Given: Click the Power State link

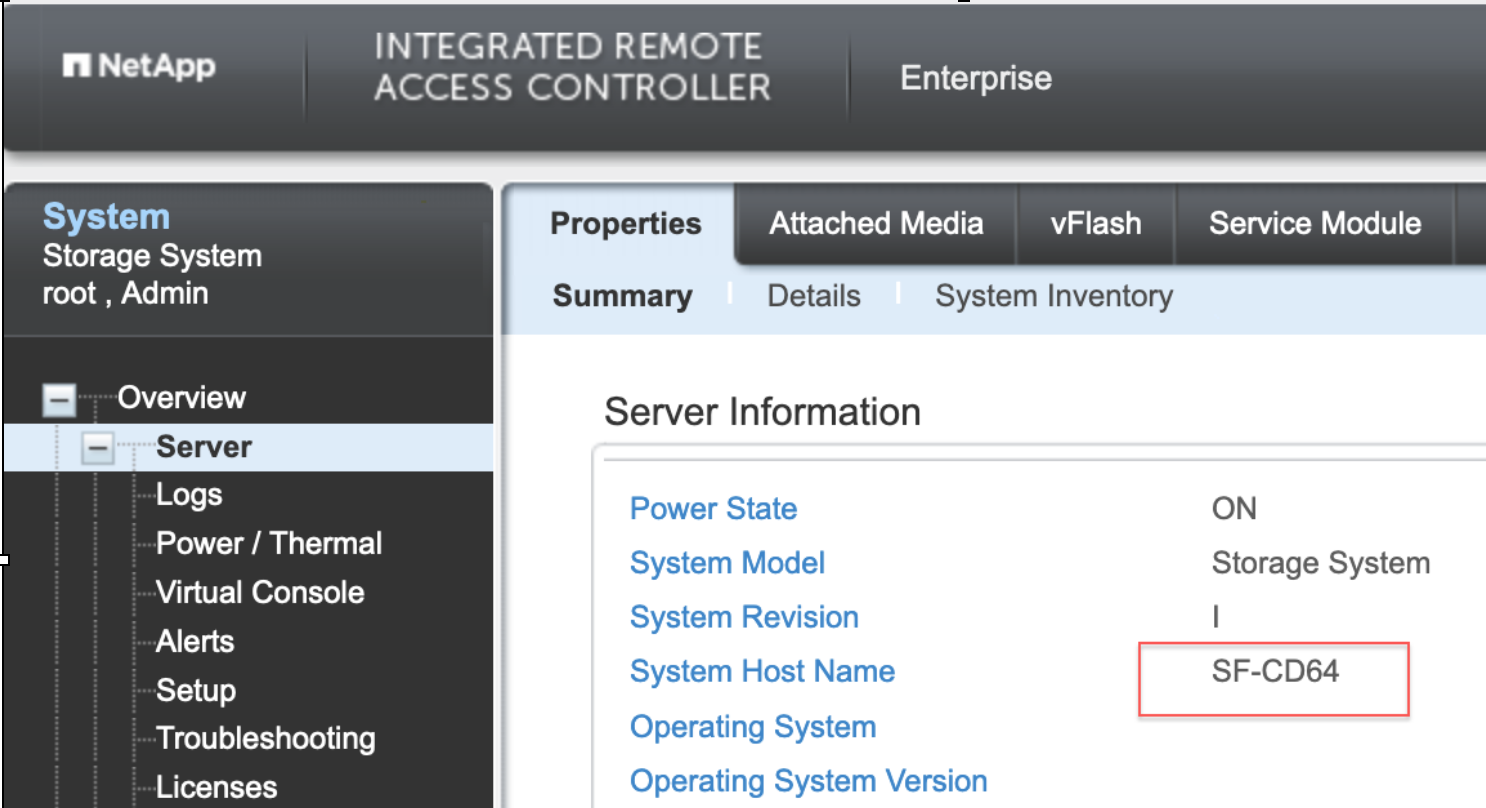Looking at the screenshot, I should click(x=713, y=509).
